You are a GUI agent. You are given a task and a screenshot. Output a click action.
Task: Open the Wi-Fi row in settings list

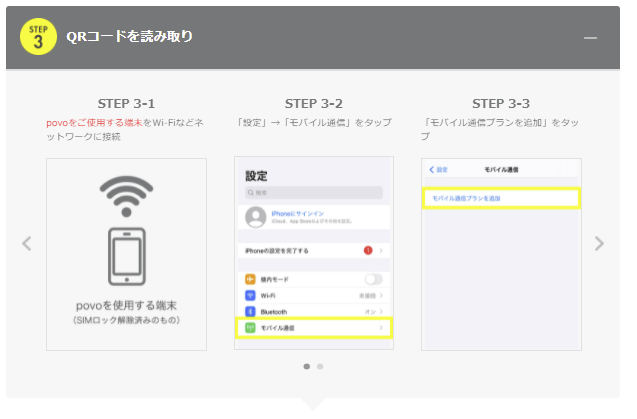click(314, 296)
